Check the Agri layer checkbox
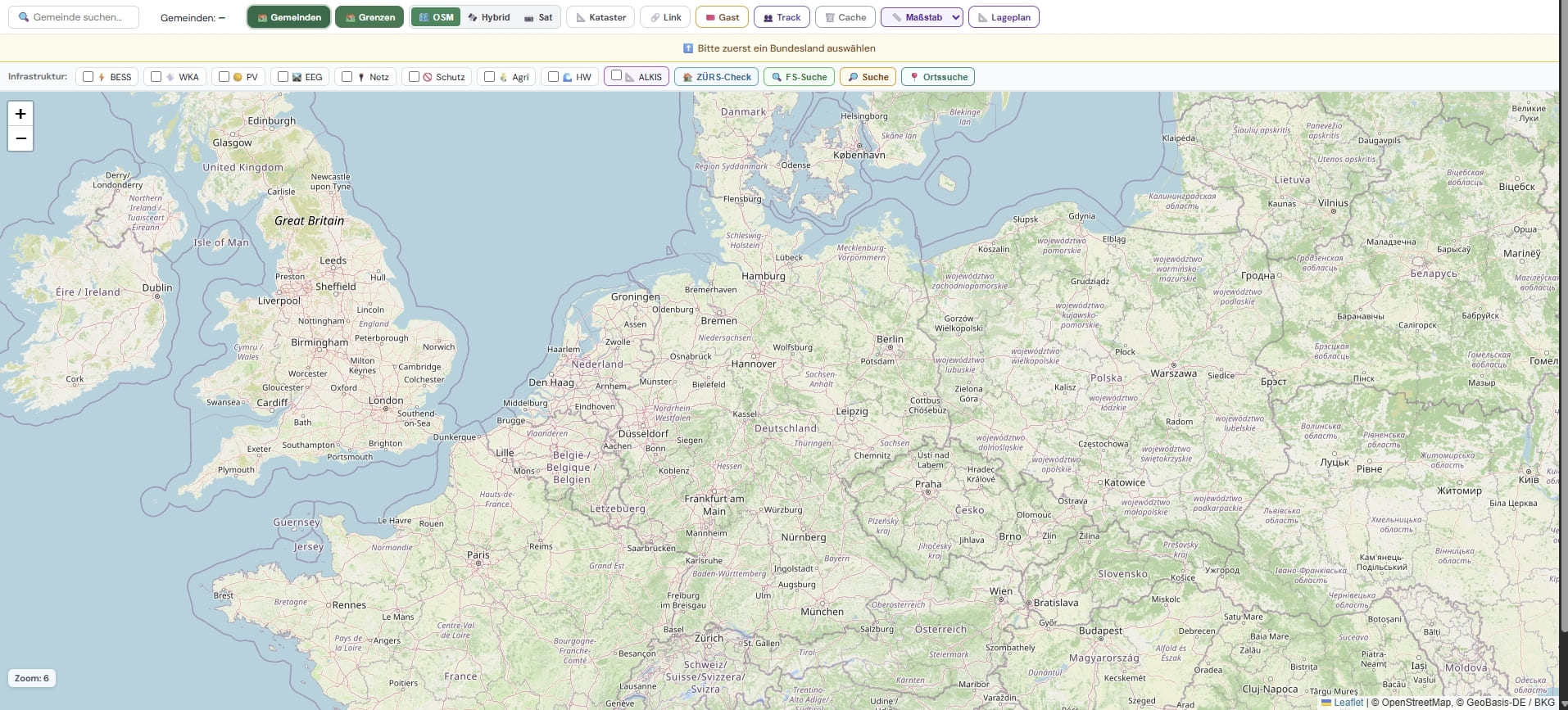The height and width of the screenshot is (710, 1568). 489,77
